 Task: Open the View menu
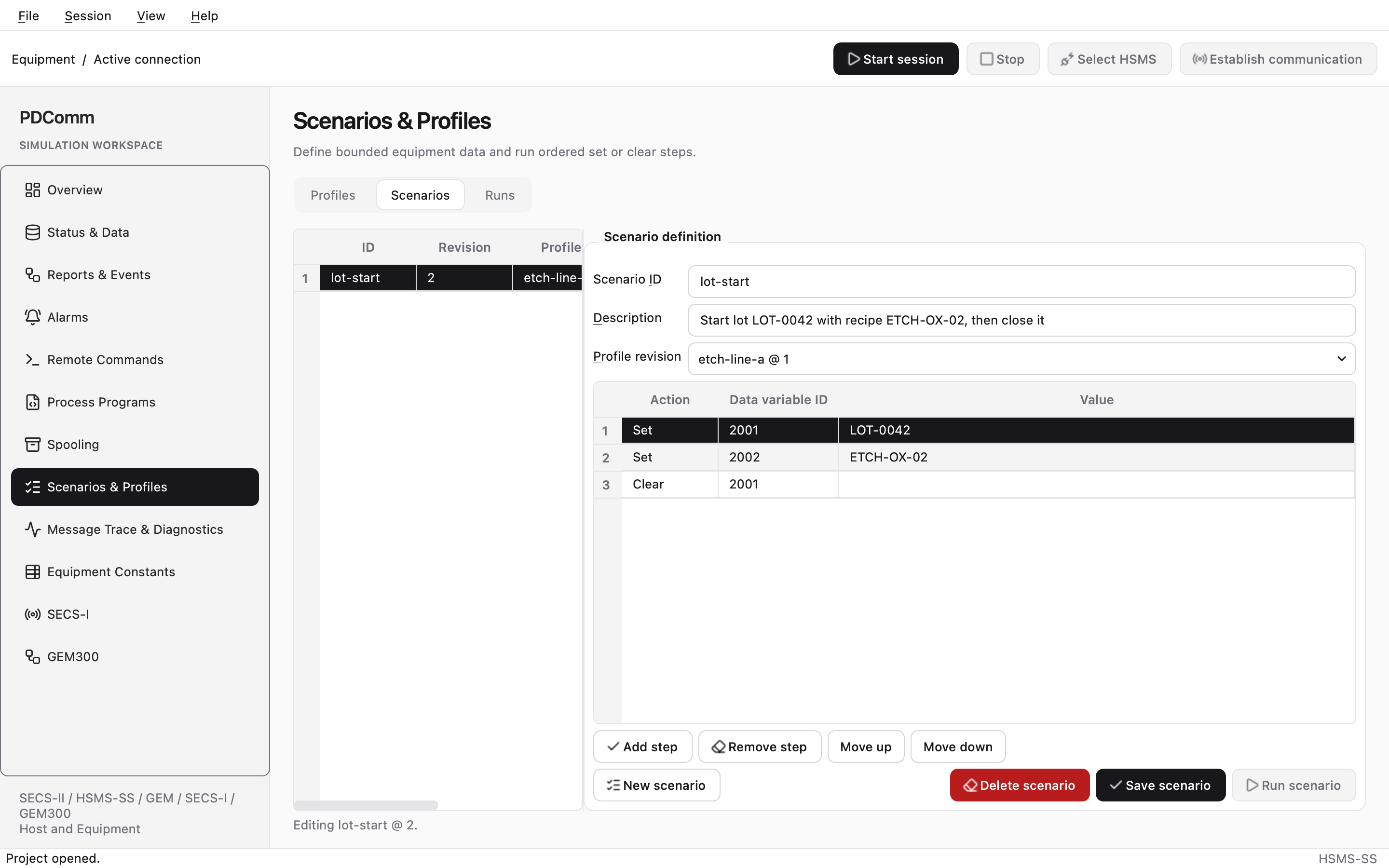(x=151, y=15)
